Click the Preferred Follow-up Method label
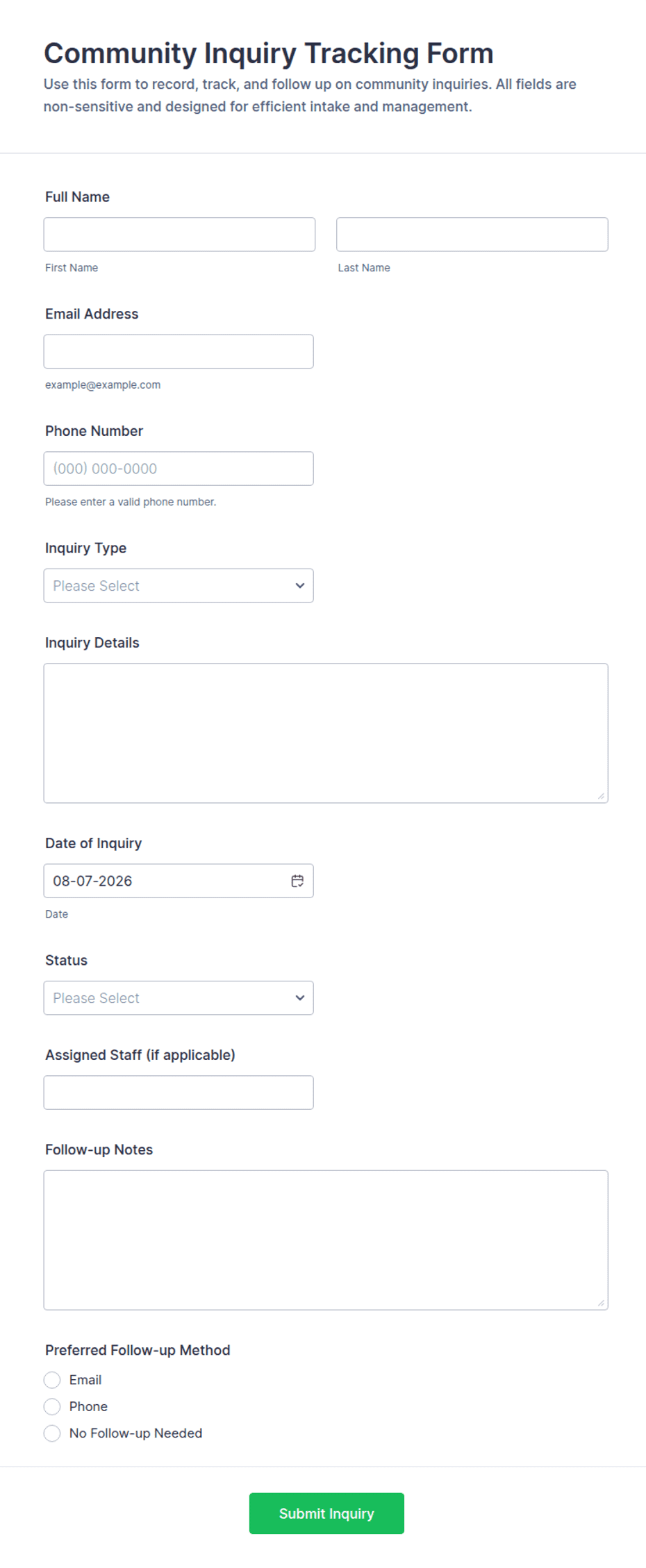The width and height of the screenshot is (646, 1568). (138, 1350)
